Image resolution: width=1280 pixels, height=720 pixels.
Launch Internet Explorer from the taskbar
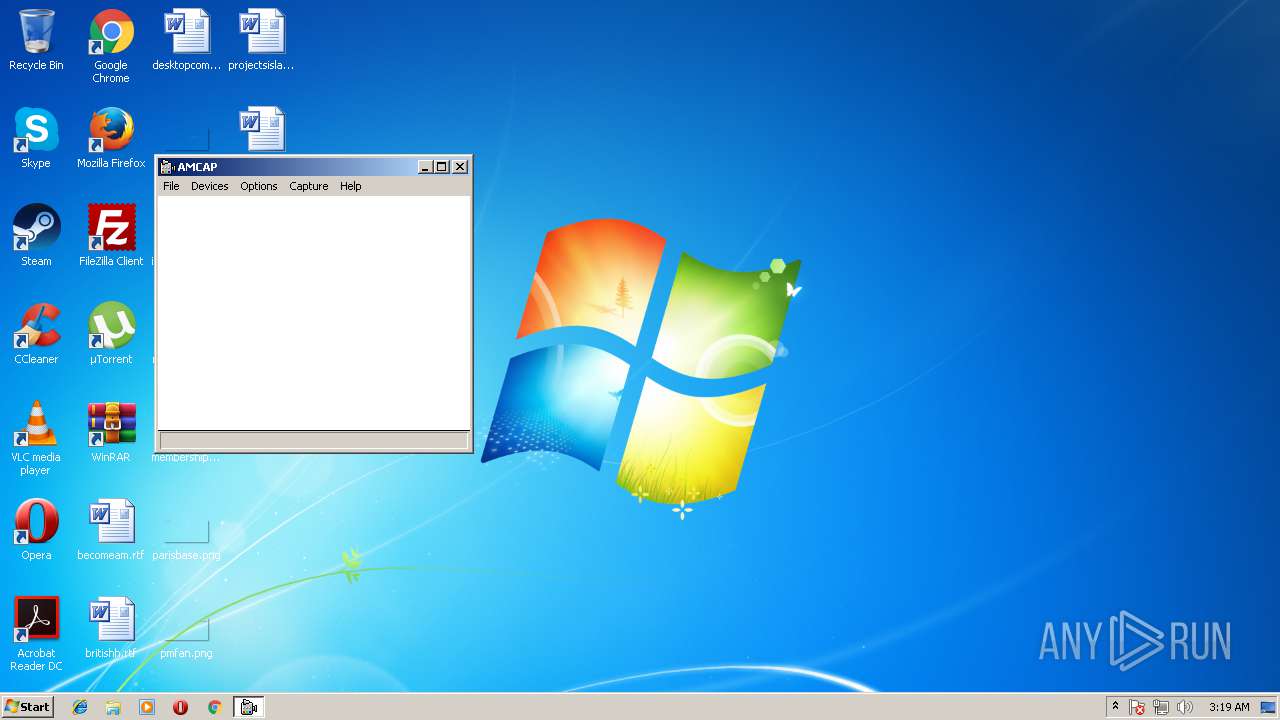[80, 707]
